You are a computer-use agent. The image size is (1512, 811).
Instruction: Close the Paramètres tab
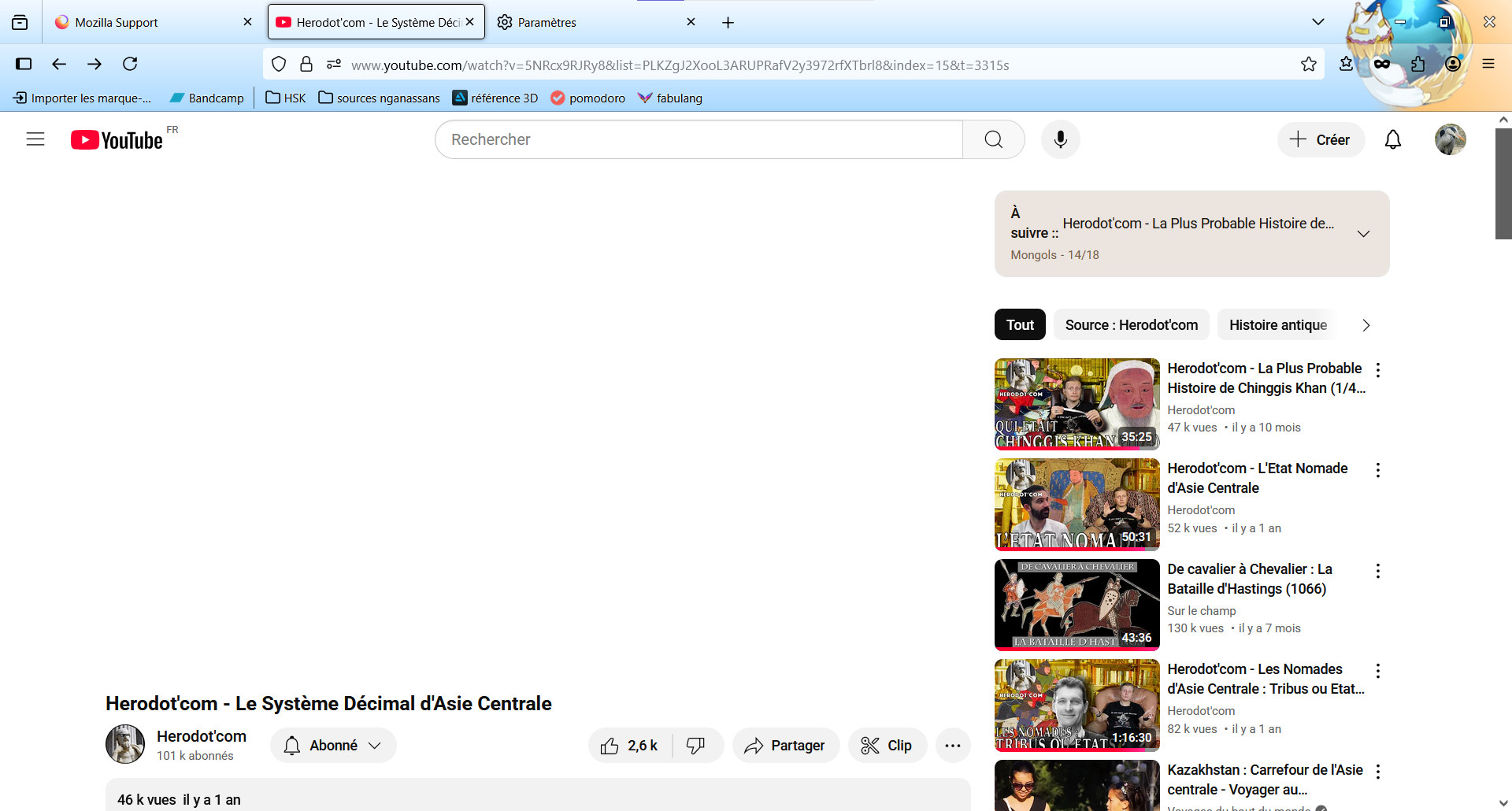(x=691, y=22)
